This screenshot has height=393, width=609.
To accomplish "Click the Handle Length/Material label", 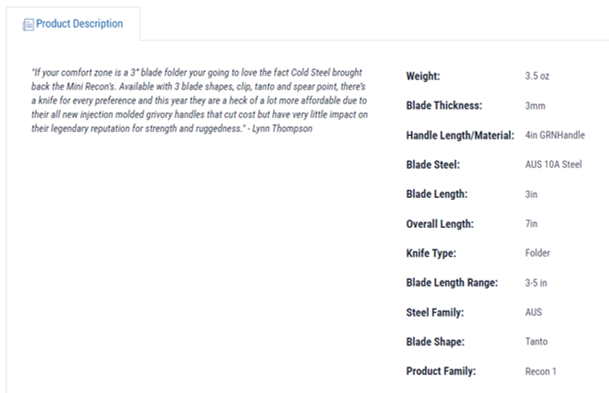I will point(460,136).
